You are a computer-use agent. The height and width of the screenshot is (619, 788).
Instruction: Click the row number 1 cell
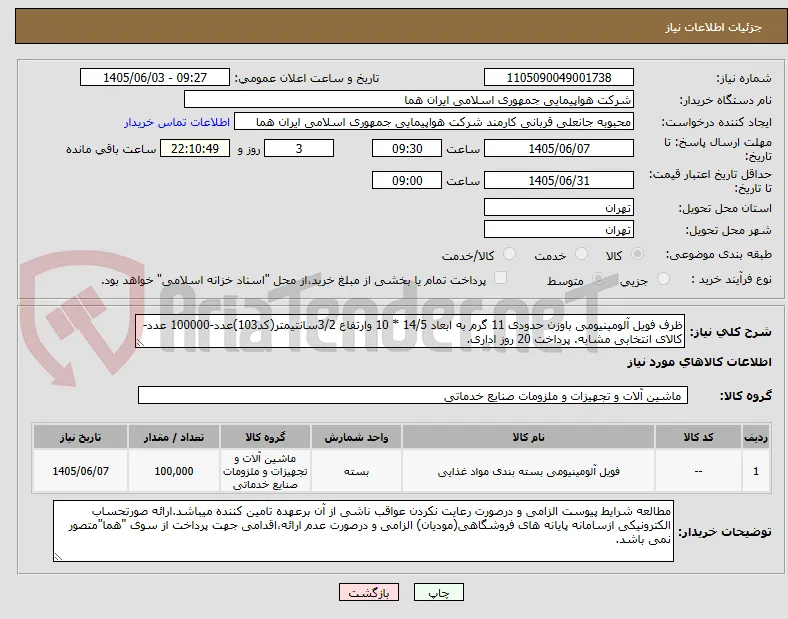pyautogui.click(x=756, y=471)
